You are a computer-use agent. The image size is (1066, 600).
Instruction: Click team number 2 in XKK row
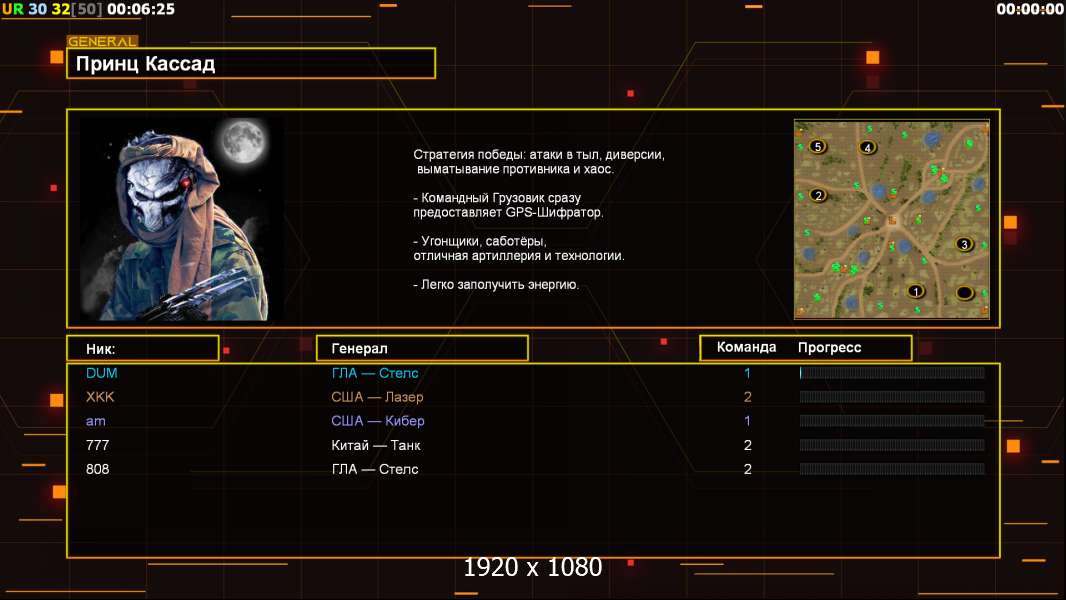click(x=747, y=397)
